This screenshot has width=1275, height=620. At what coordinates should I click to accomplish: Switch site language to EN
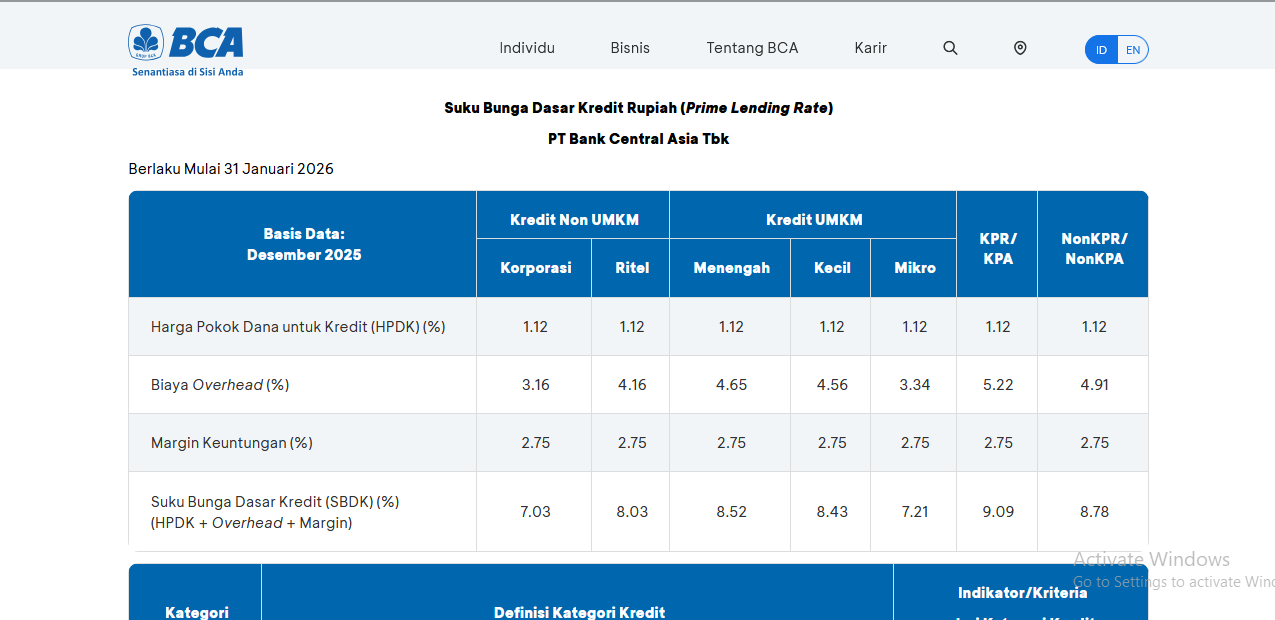(1133, 49)
